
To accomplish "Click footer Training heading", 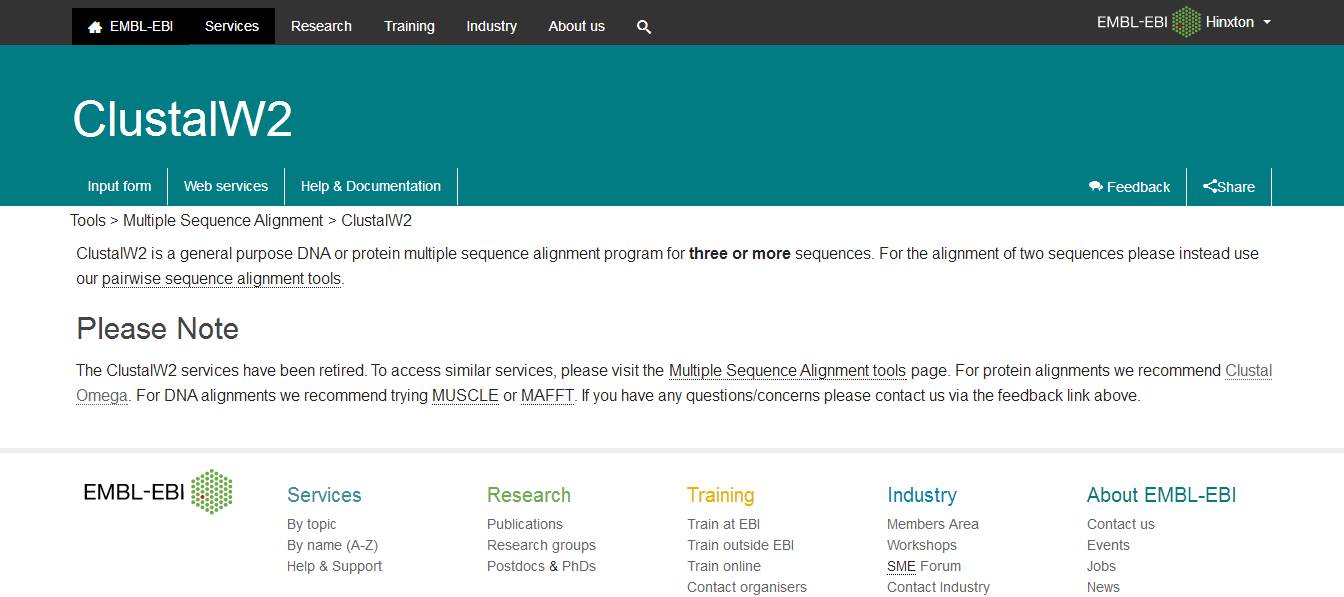I will pyautogui.click(x=720, y=495).
